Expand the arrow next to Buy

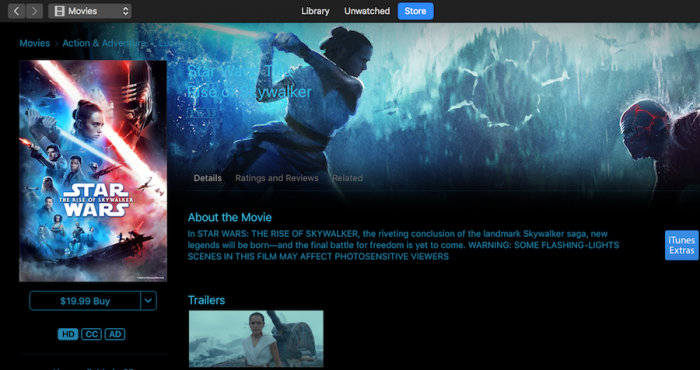[149, 301]
